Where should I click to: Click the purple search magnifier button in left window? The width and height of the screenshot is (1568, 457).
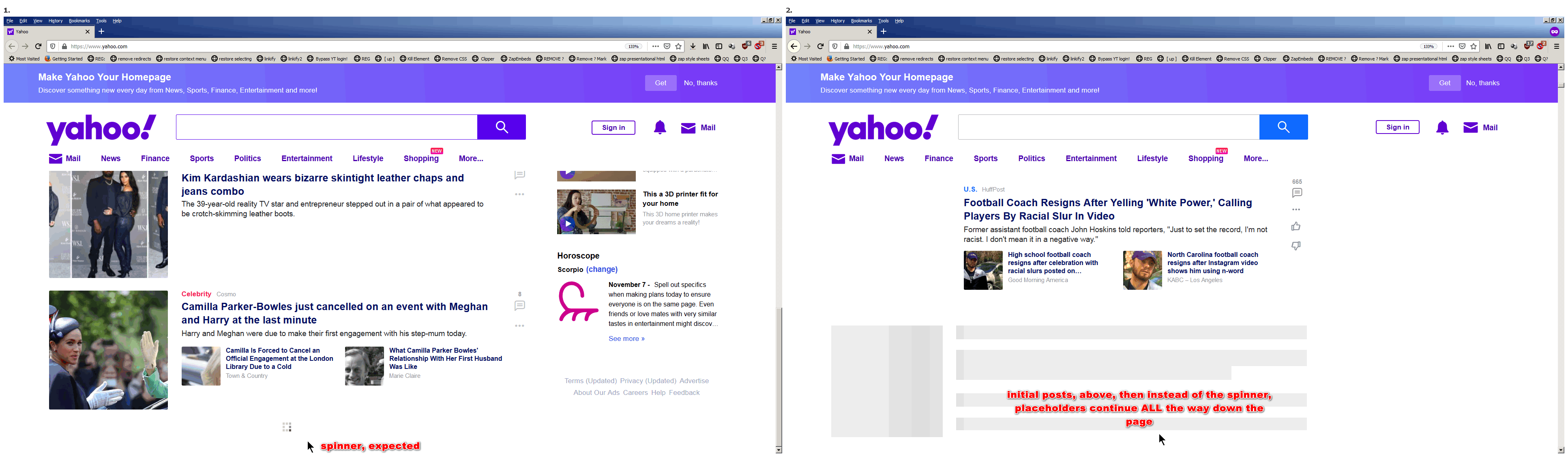[502, 127]
